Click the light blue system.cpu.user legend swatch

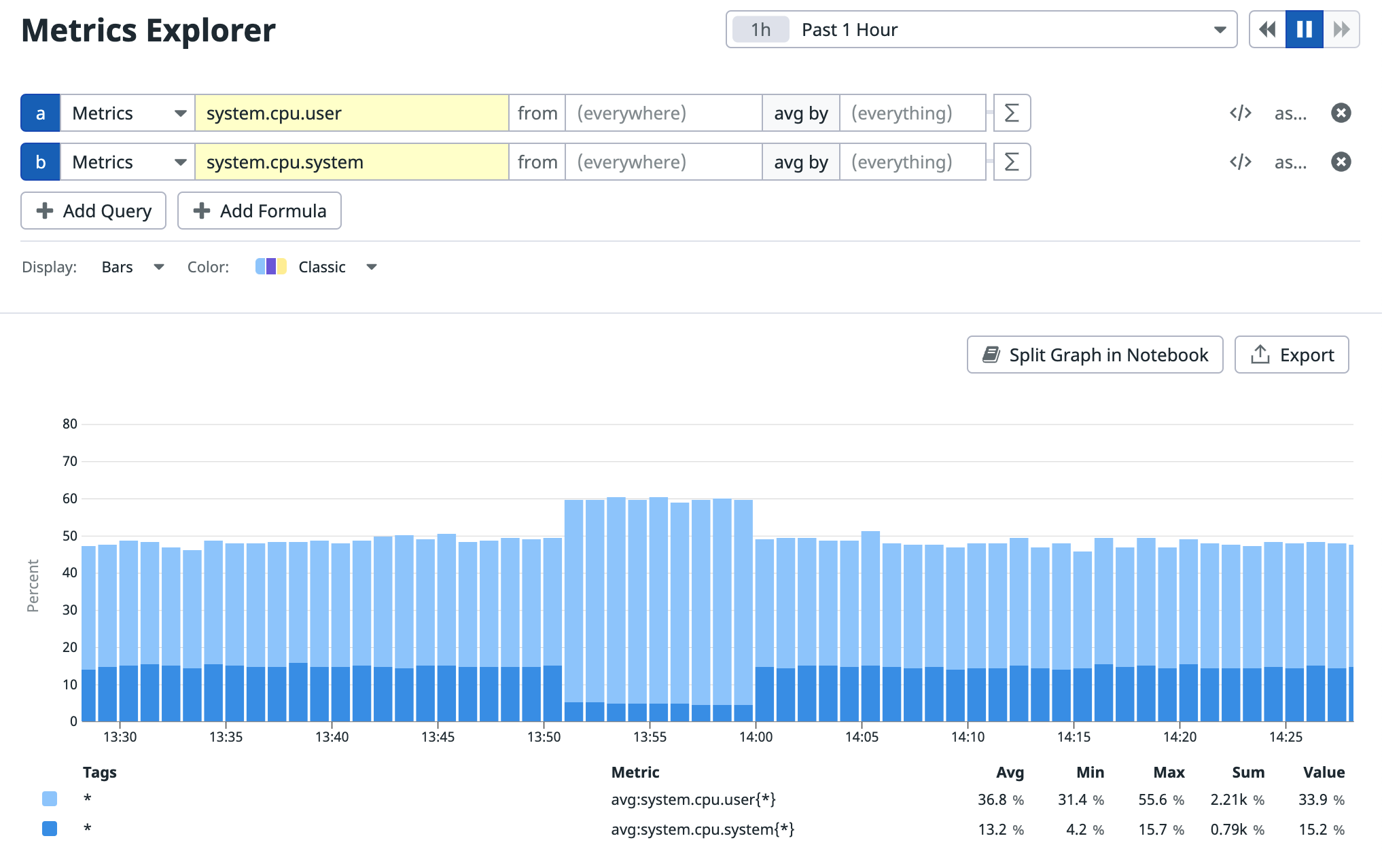click(50, 799)
